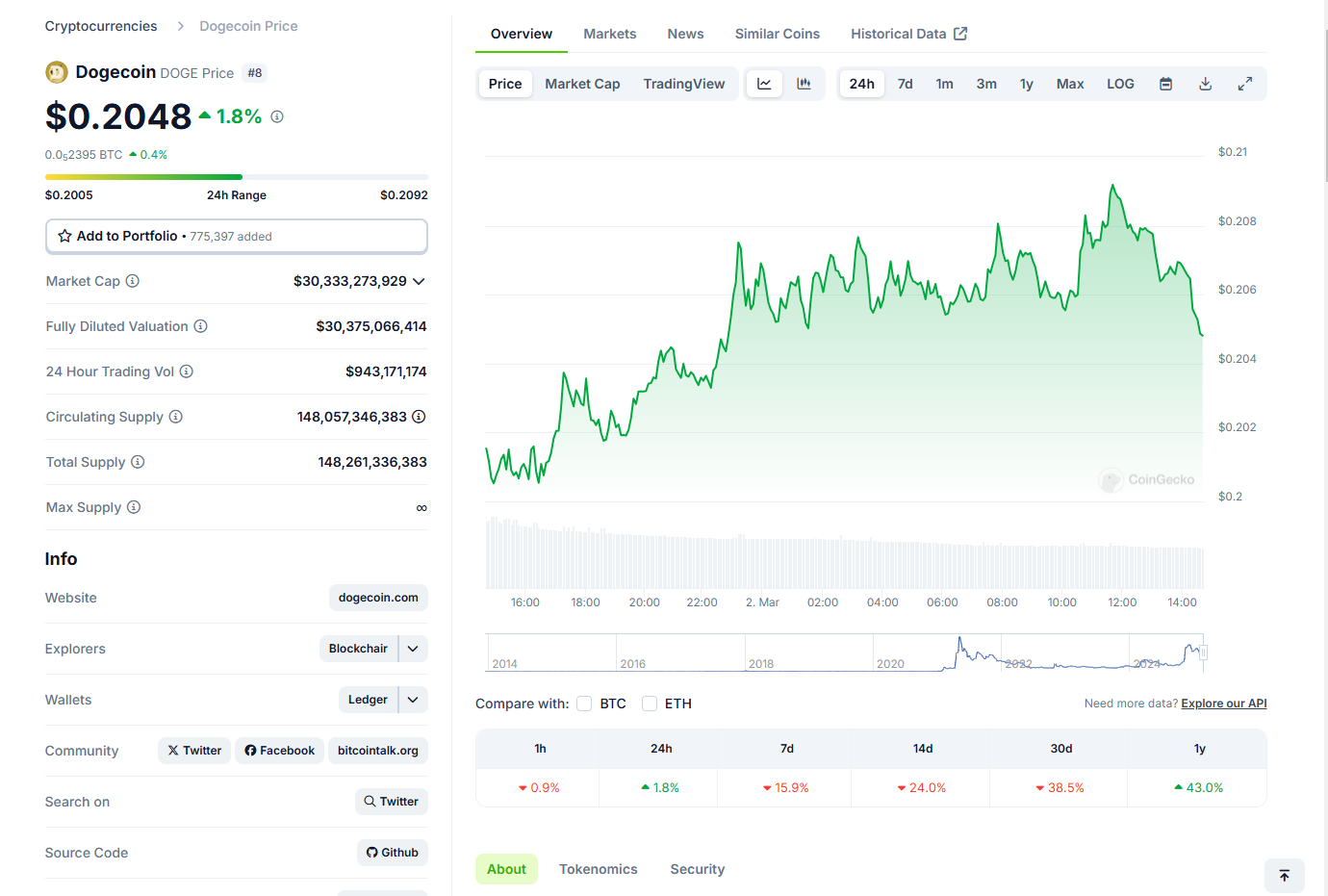Set chart range to 7d
The height and width of the screenshot is (896, 1328).
tap(906, 84)
